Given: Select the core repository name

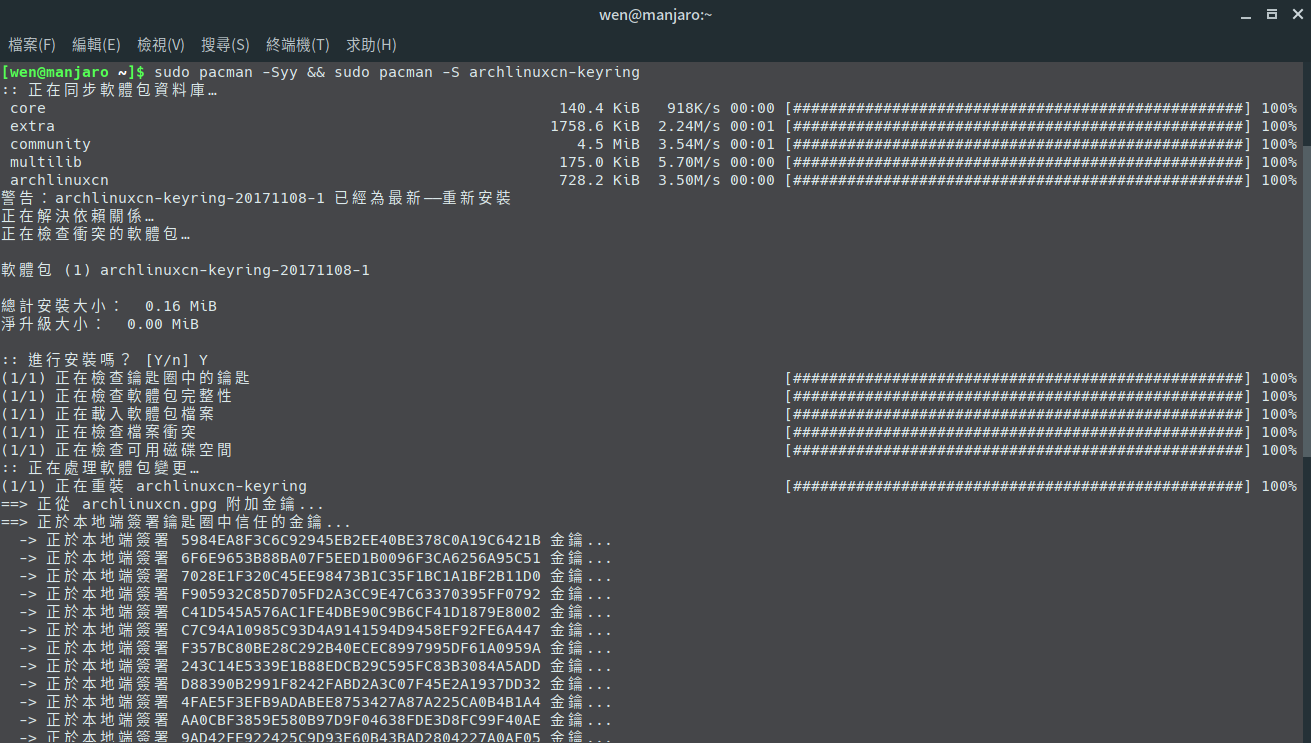Looking at the screenshot, I should point(28,108).
